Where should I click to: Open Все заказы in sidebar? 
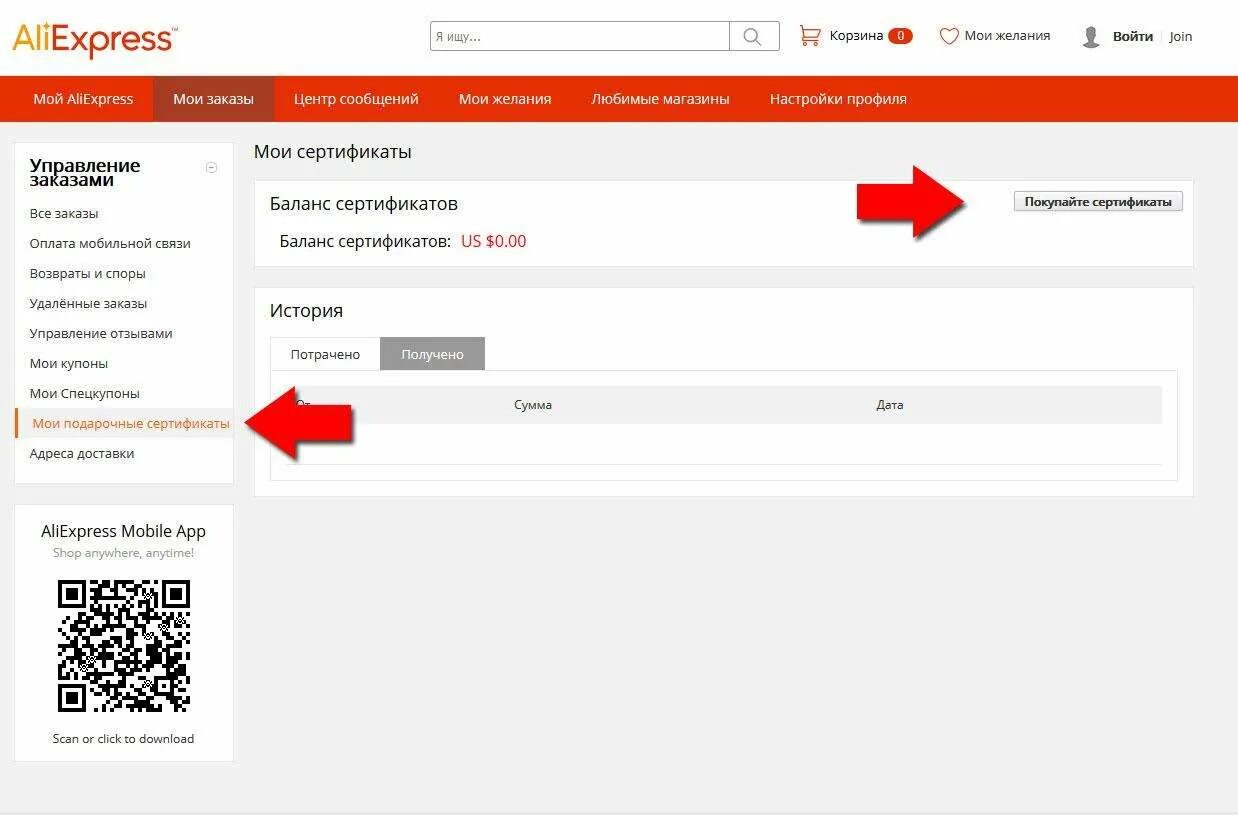(x=64, y=213)
